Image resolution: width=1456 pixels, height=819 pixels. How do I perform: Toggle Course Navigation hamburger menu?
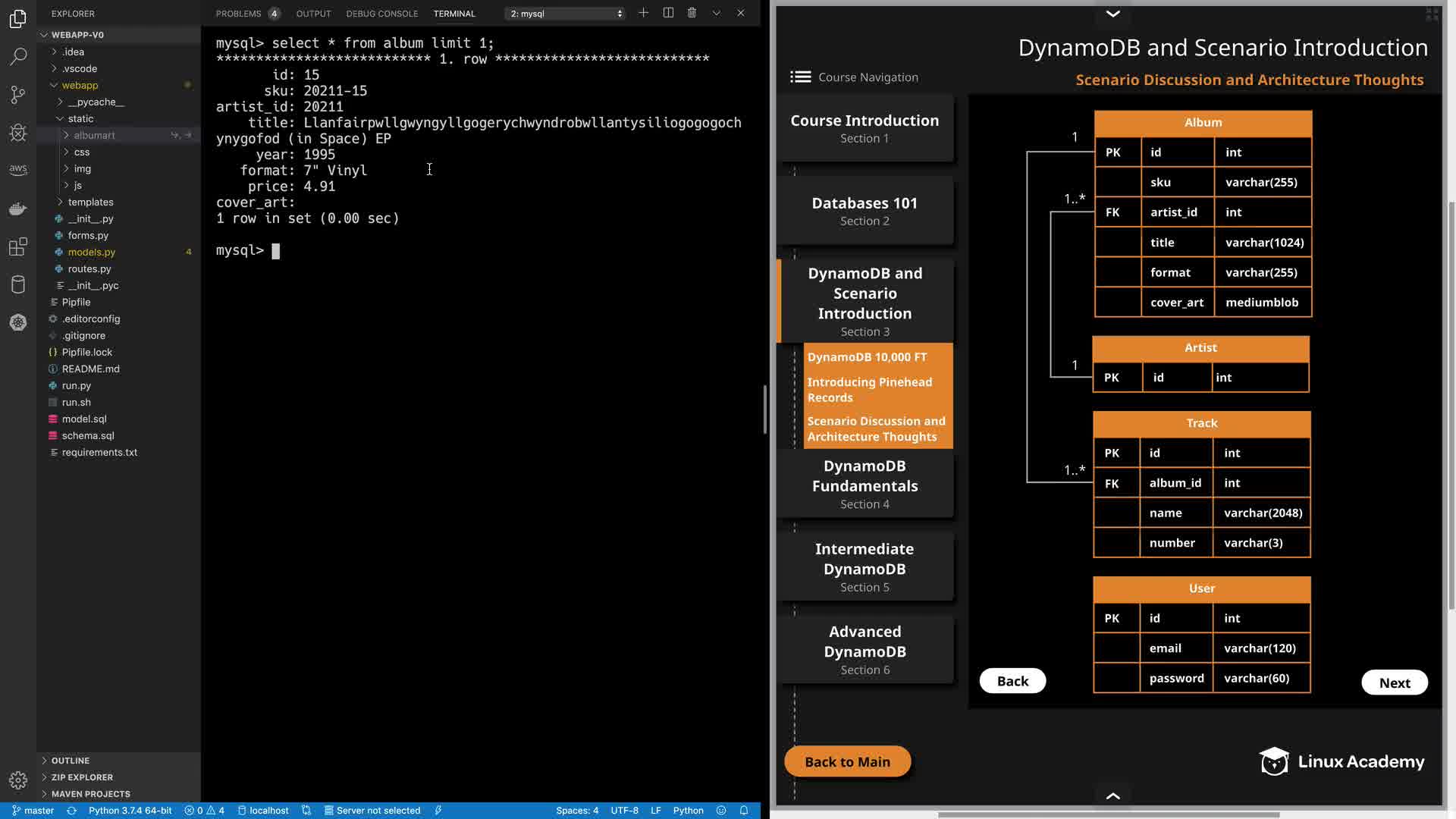pos(800,77)
